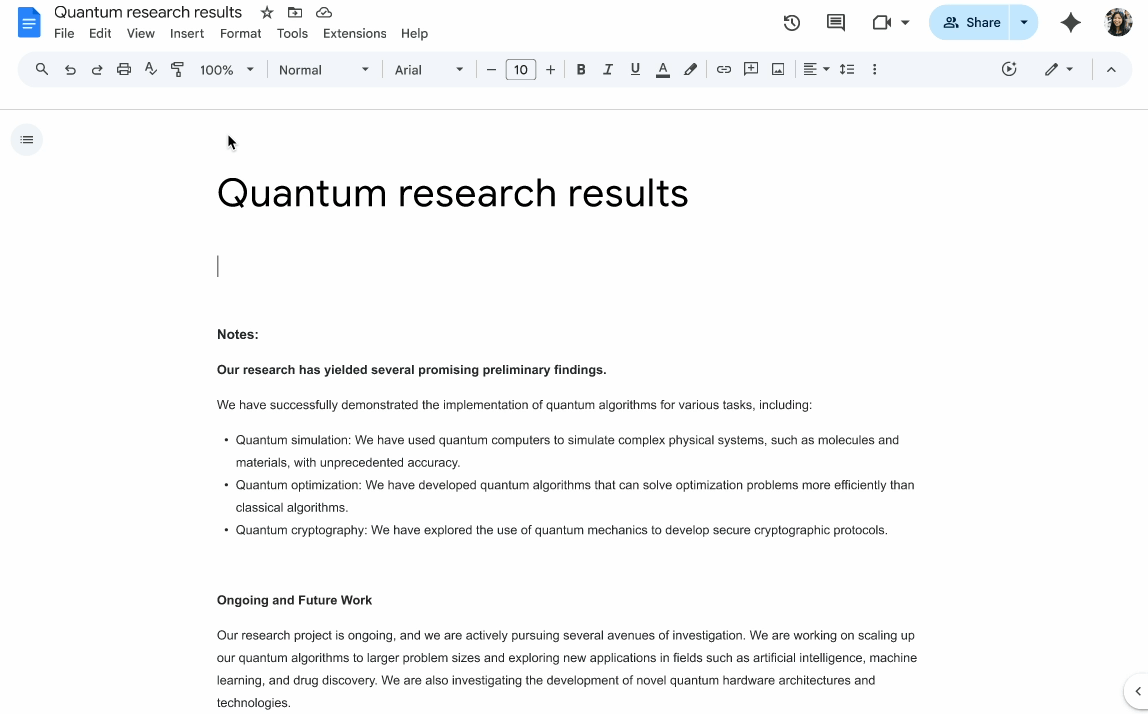
Task: Open the comments panel
Action: pos(835,21)
